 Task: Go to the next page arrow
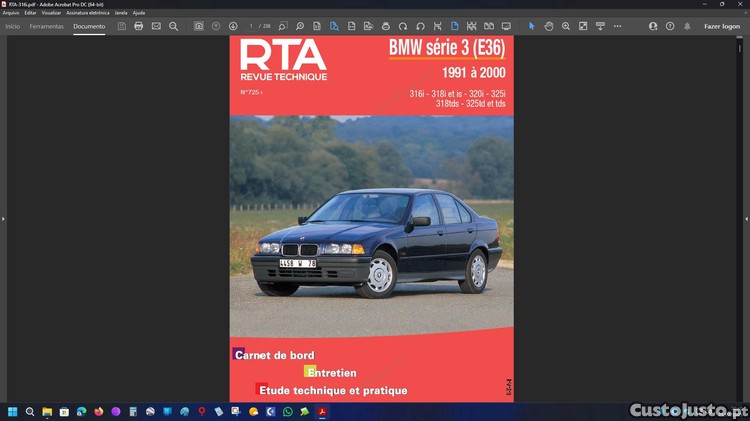click(x=233, y=26)
